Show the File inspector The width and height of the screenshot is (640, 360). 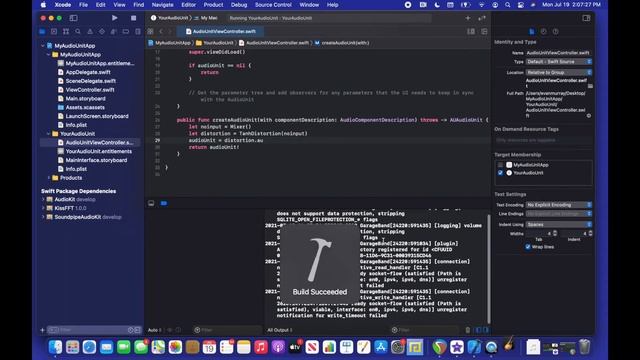(x=531, y=31)
